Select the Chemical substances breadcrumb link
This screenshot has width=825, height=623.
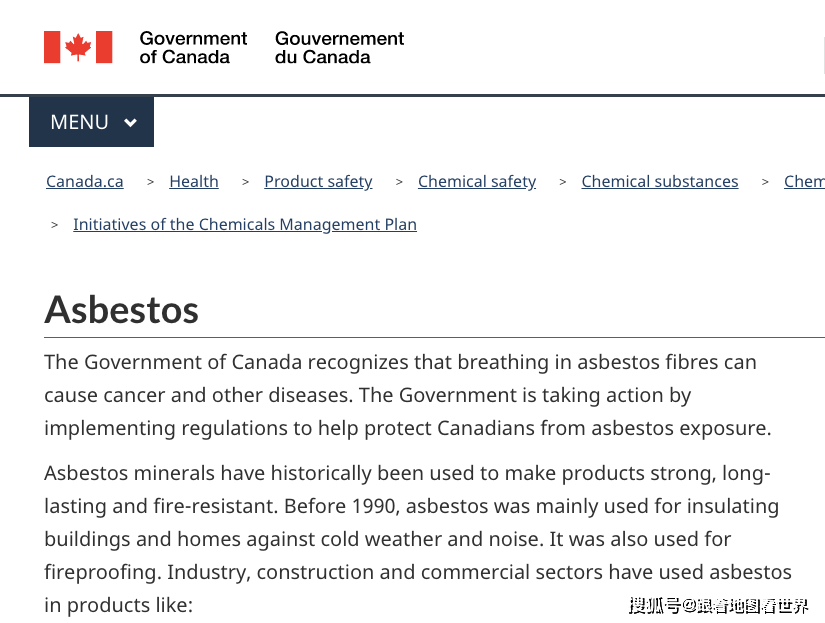click(x=660, y=181)
